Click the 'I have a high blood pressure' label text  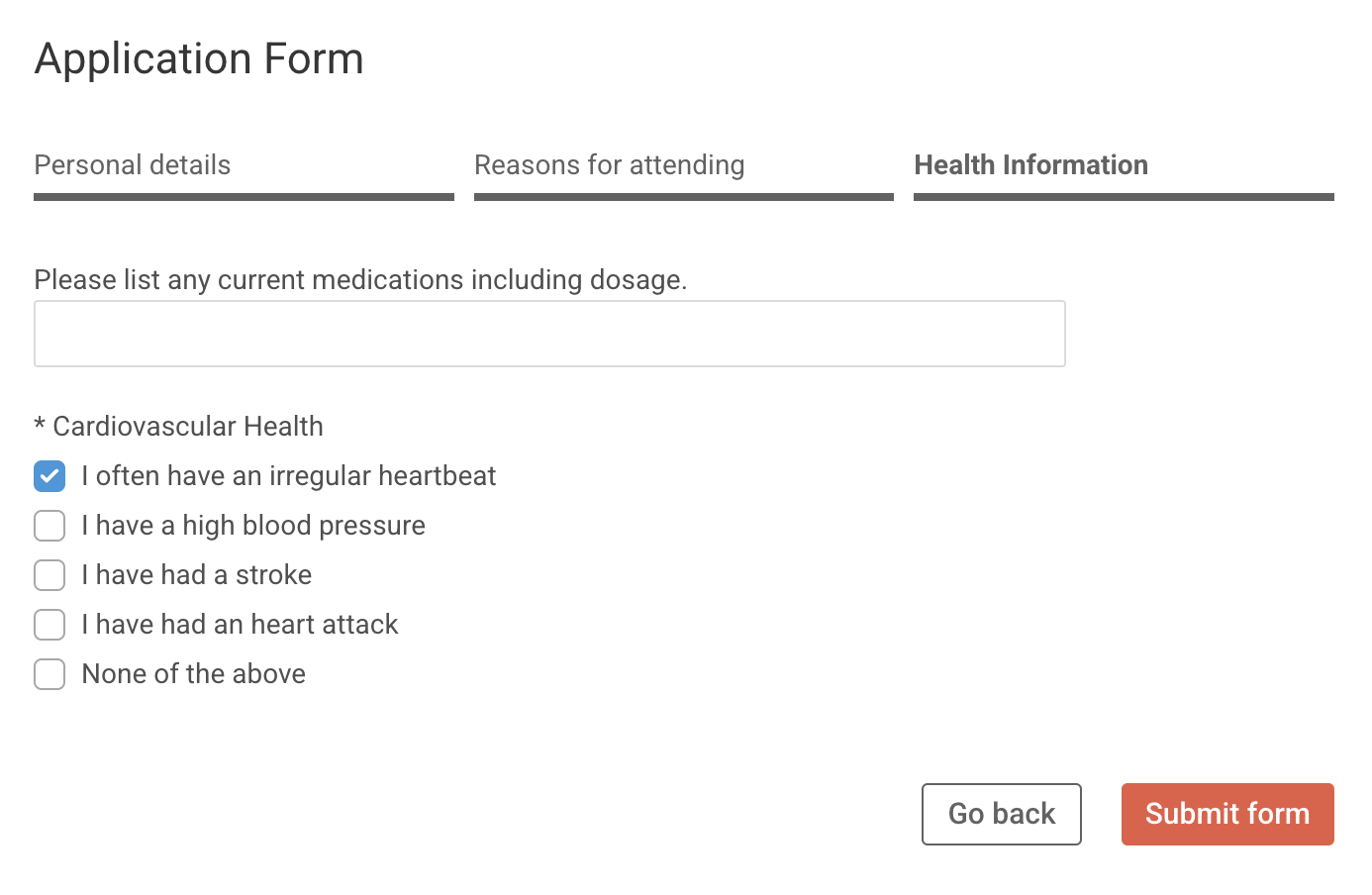click(x=253, y=526)
